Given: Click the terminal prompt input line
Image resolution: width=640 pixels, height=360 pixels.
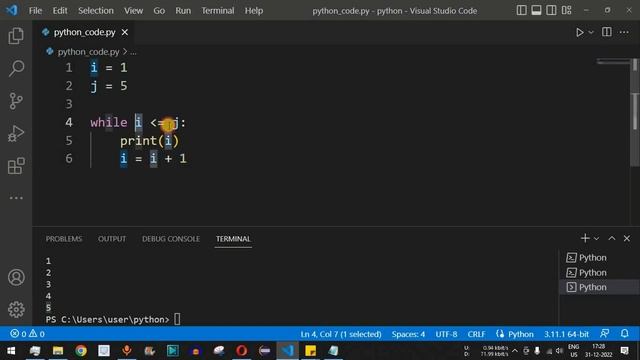Looking at the screenshot, I should click(x=113, y=319).
